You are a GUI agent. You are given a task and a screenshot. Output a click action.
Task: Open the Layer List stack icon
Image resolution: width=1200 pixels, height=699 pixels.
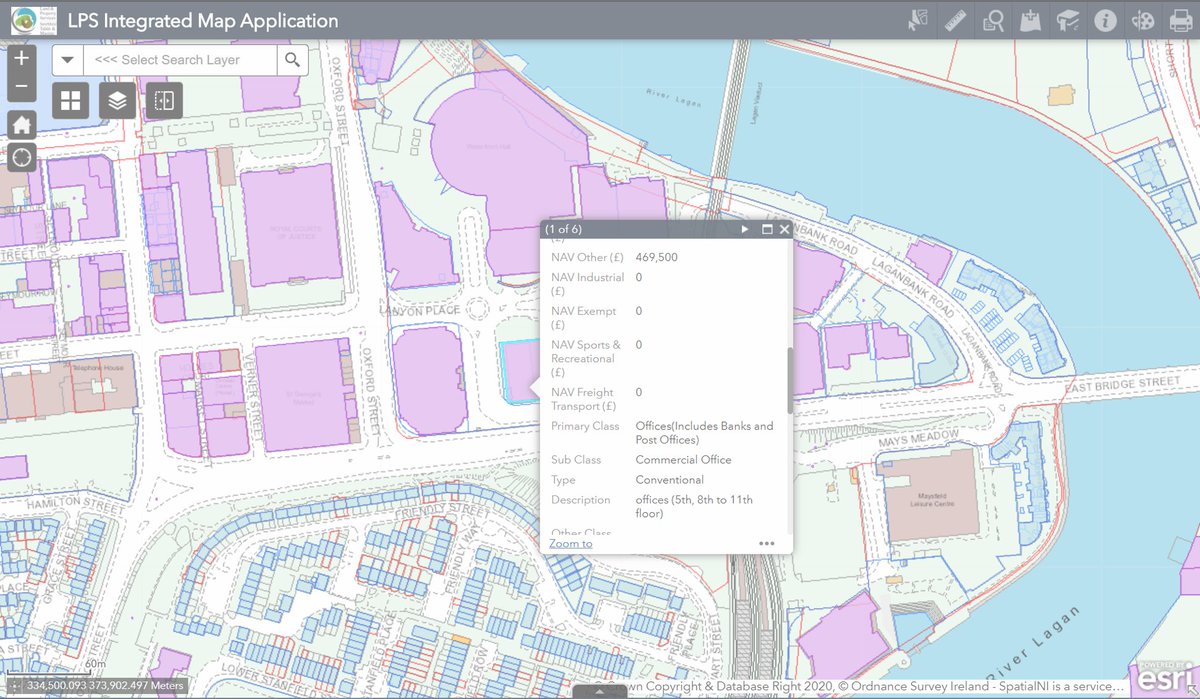point(118,100)
